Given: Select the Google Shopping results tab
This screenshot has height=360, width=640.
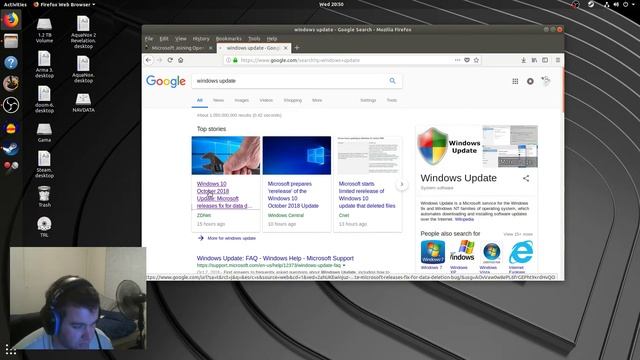Looking at the screenshot, I should click(293, 100).
